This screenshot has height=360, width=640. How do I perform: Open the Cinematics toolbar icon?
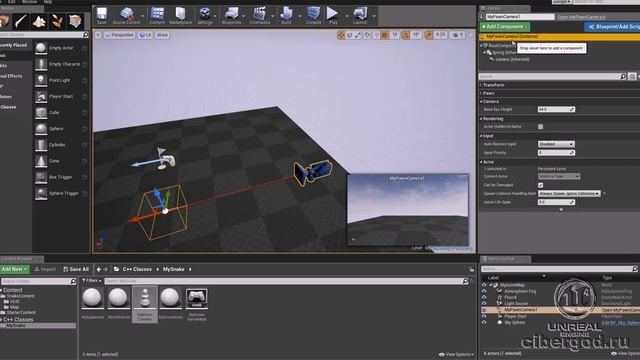coord(260,16)
